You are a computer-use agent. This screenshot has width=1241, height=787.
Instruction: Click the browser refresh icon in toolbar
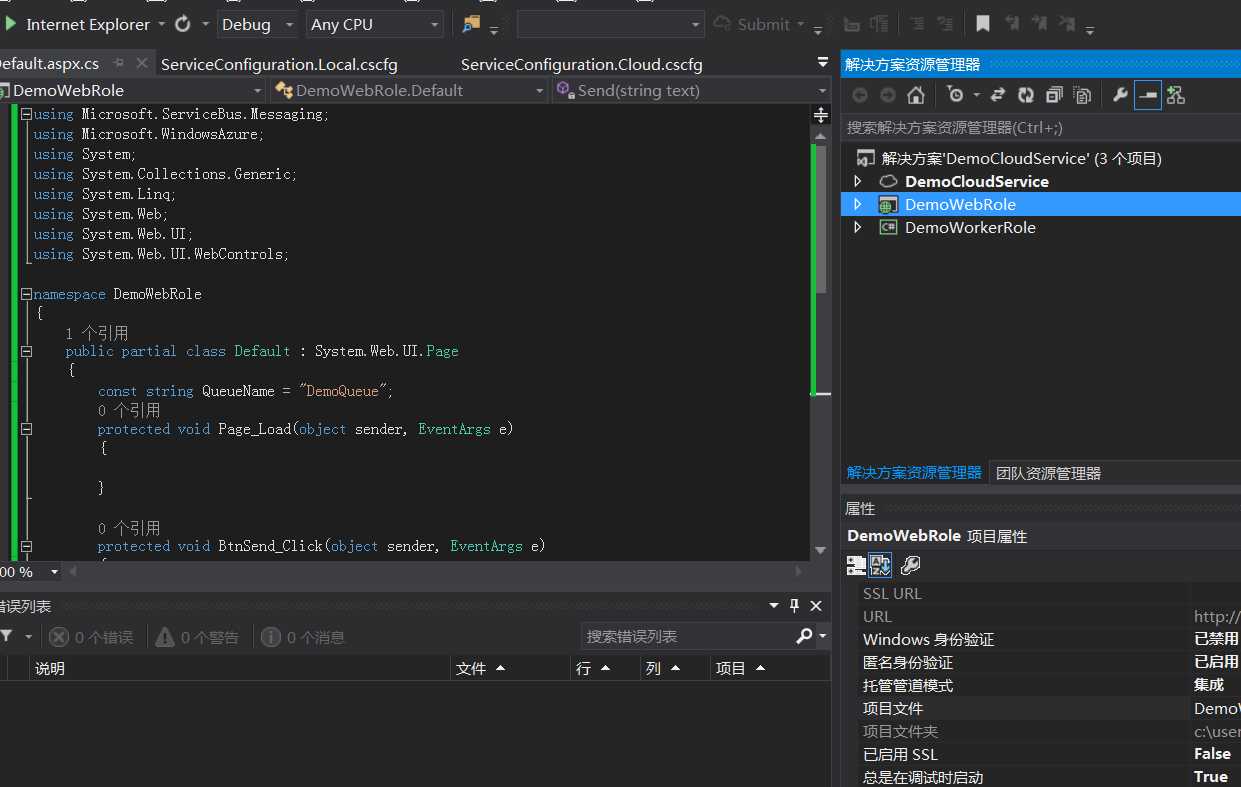[x=183, y=24]
